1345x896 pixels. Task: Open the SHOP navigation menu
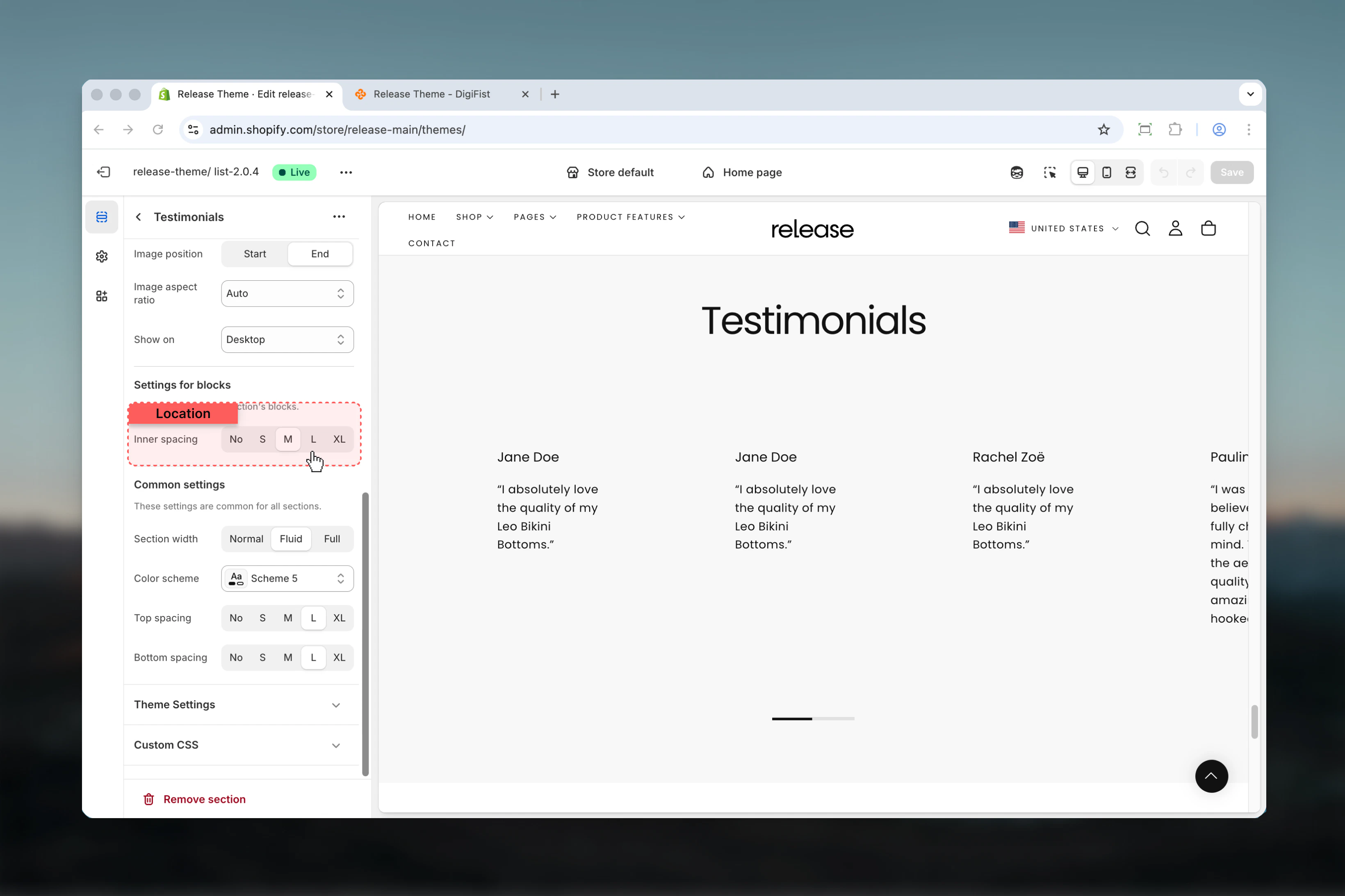pyautogui.click(x=474, y=217)
